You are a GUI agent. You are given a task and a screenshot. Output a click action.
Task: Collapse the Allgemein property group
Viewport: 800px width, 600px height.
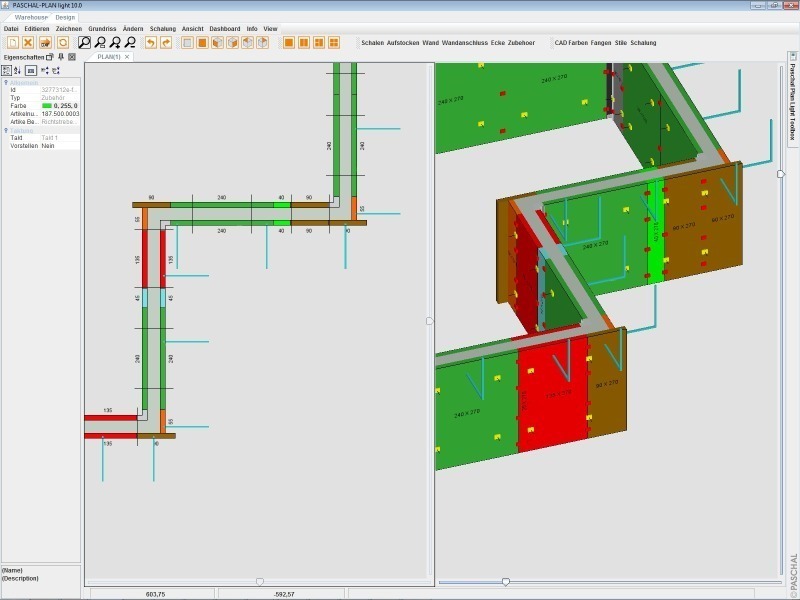click(x=6, y=82)
